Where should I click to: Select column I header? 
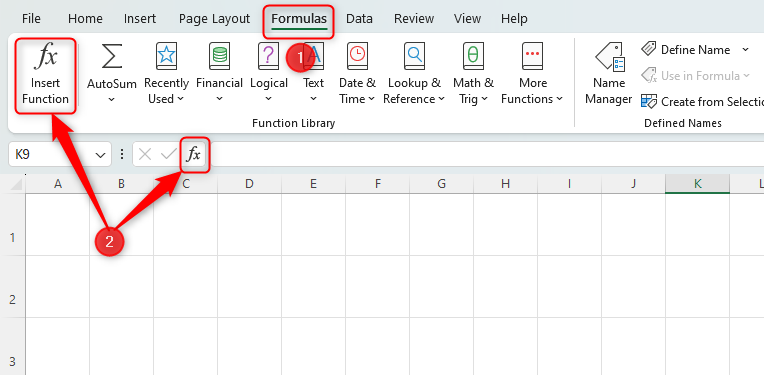pos(569,184)
